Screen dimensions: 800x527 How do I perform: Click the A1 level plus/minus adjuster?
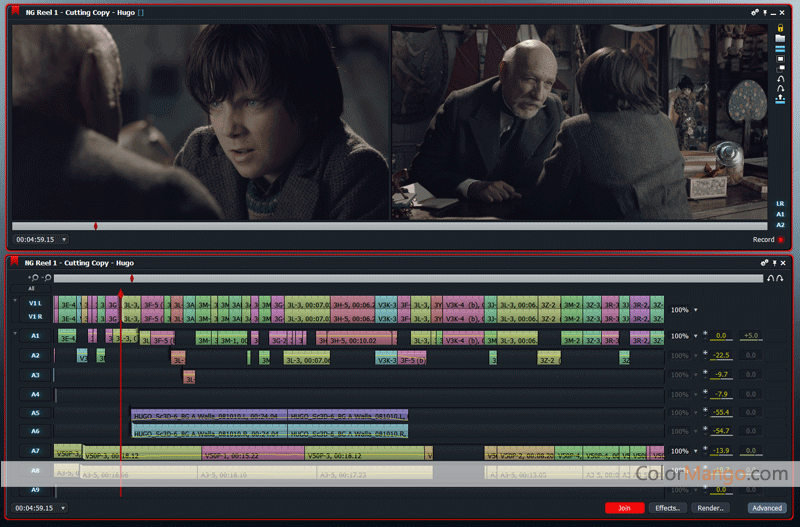[x=705, y=335]
